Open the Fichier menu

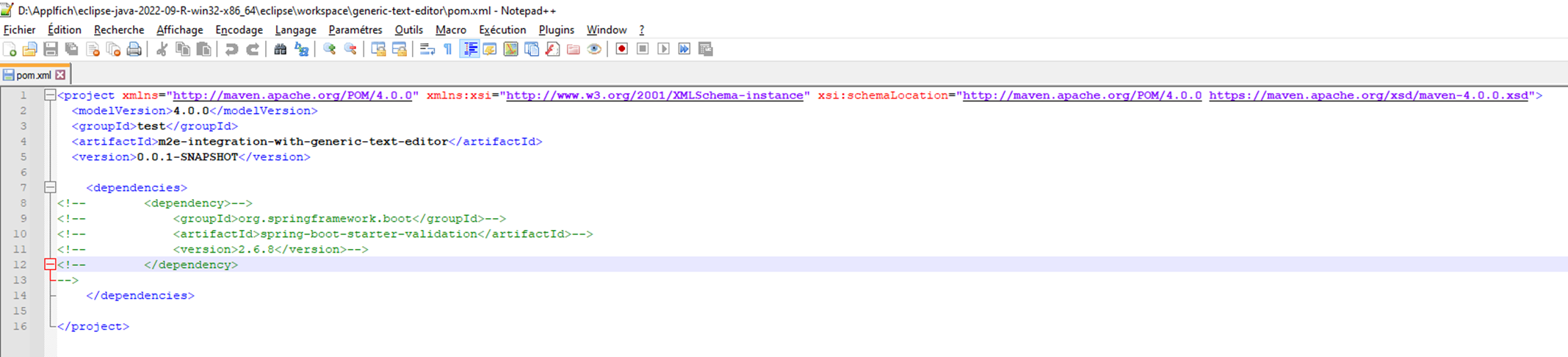click(19, 30)
